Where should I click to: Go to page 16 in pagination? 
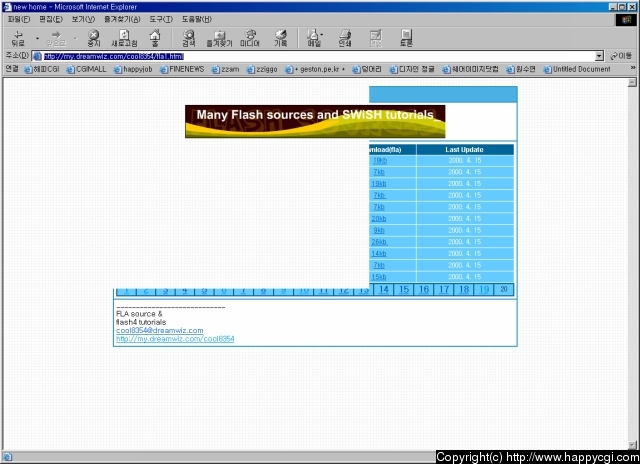tap(424, 290)
